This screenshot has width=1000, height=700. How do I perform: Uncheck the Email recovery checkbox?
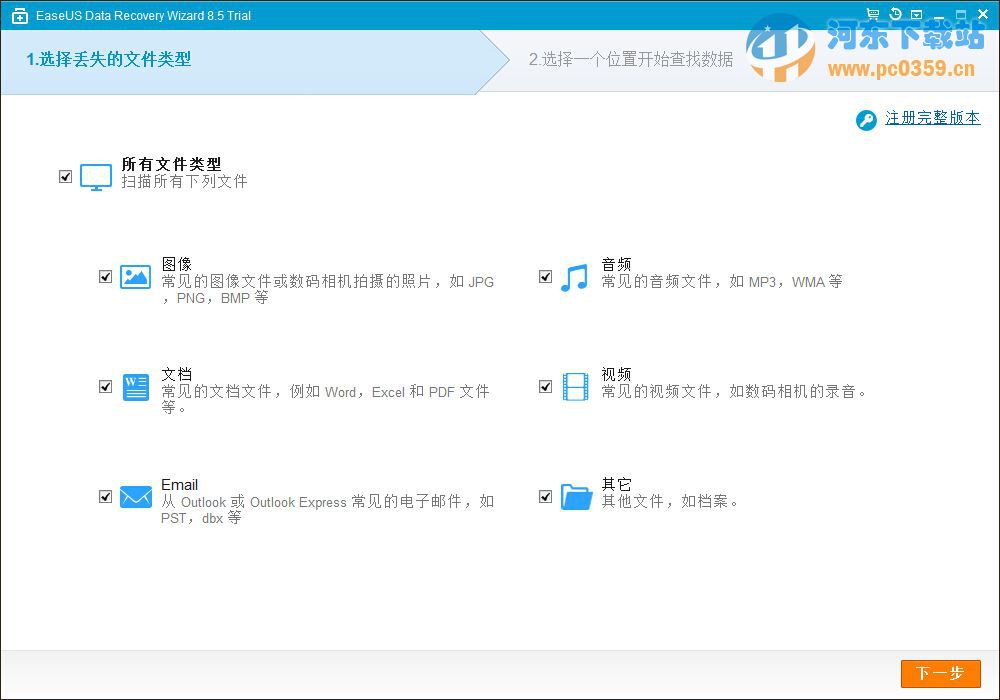(x=105, y=497)
